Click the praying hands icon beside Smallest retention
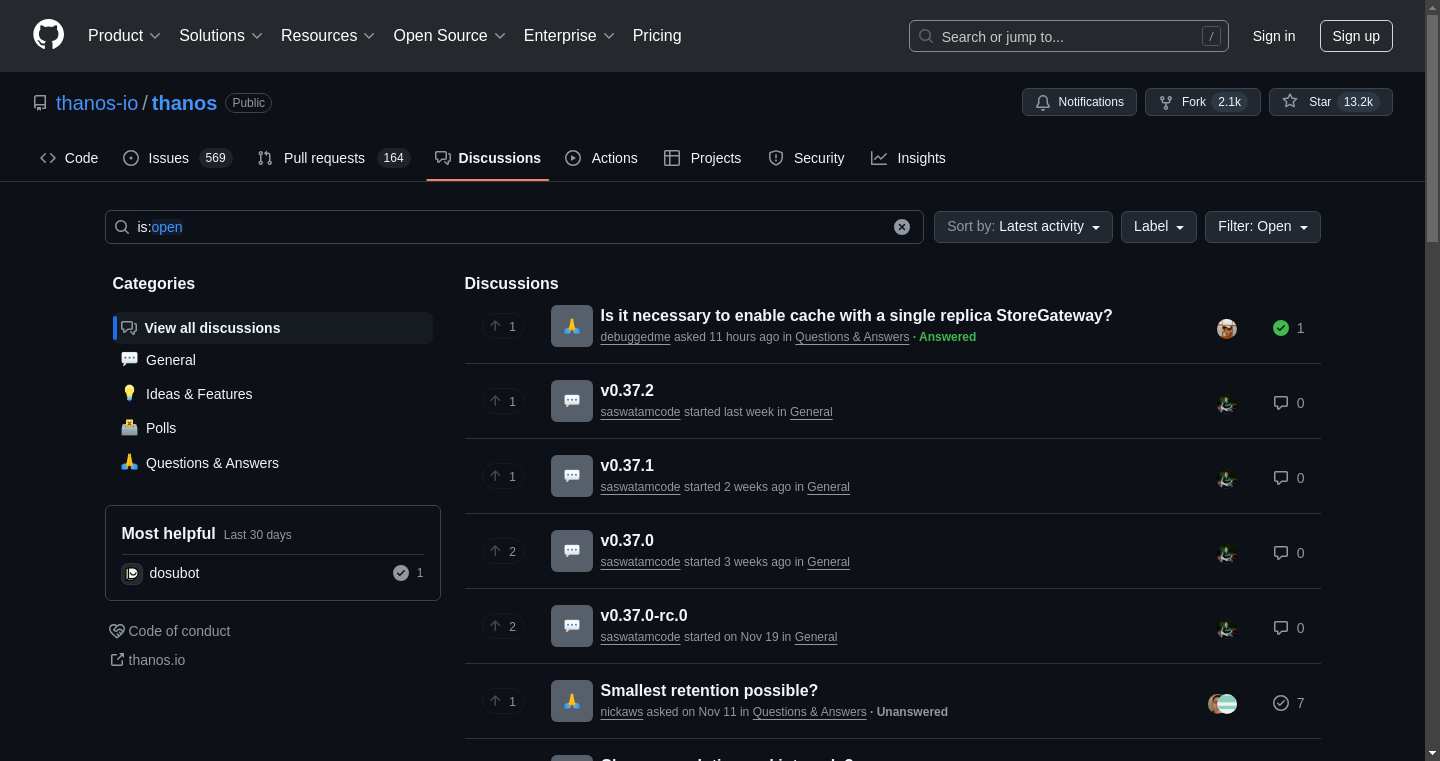Screen dimensions: 1440x761 (572, 701)
